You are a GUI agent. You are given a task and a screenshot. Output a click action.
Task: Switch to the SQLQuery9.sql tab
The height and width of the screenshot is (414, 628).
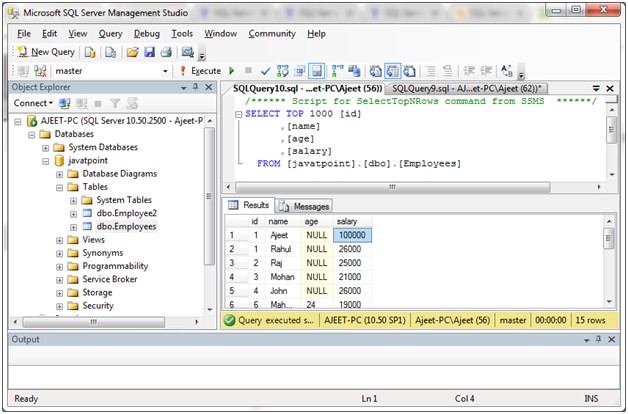[x=467, y=88]
